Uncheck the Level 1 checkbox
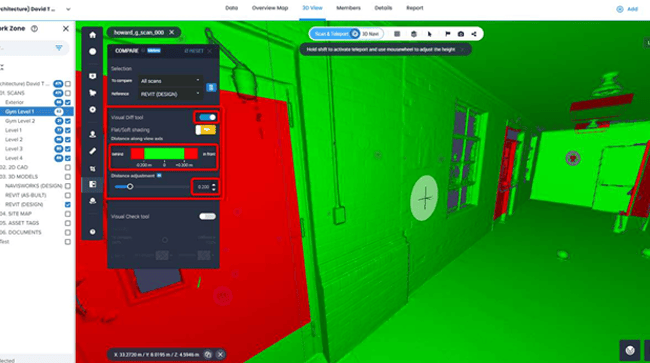Screen dimensions: 650x363 (x=68, y=130)
